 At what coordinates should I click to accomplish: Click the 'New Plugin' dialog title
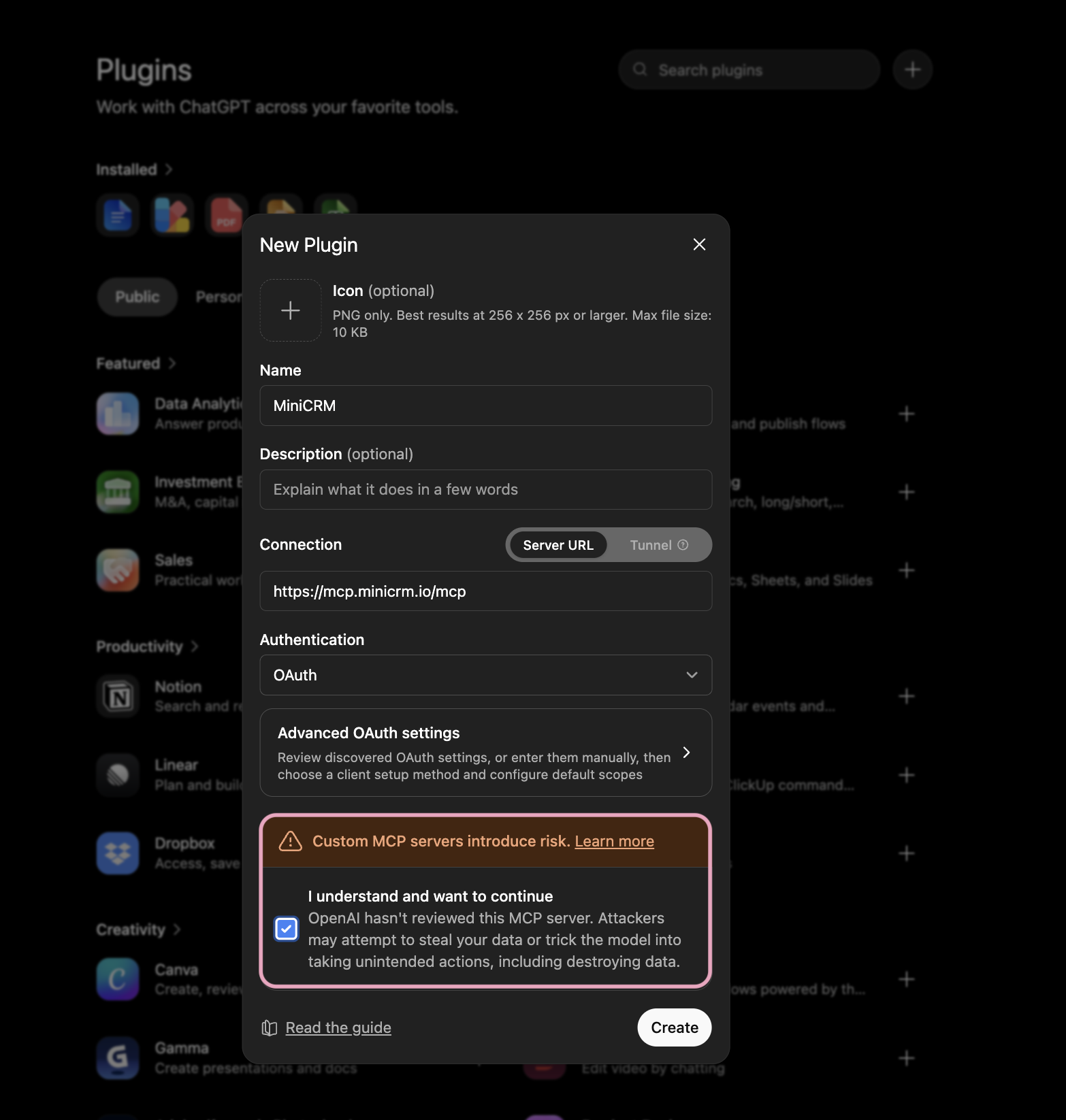pyautogui.click(x=309, y=245)
